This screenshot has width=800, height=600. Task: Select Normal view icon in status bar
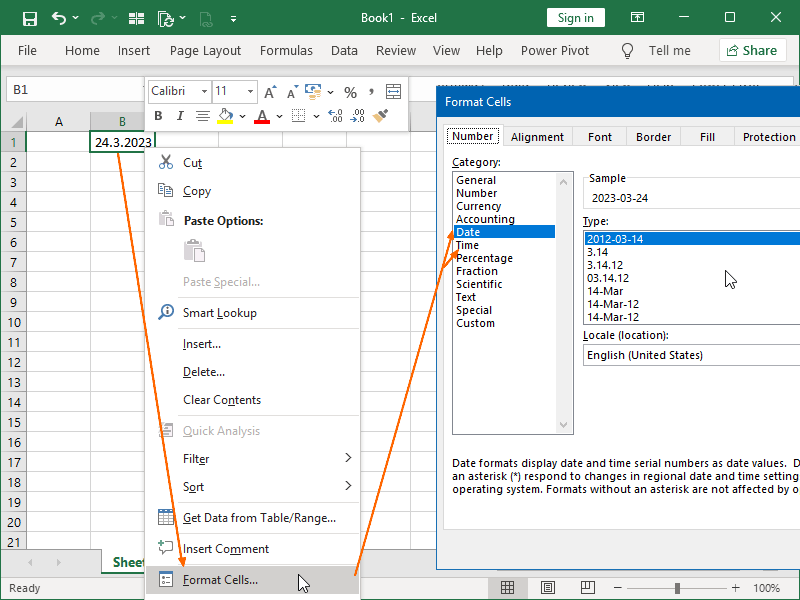click(x=508, y=587)
